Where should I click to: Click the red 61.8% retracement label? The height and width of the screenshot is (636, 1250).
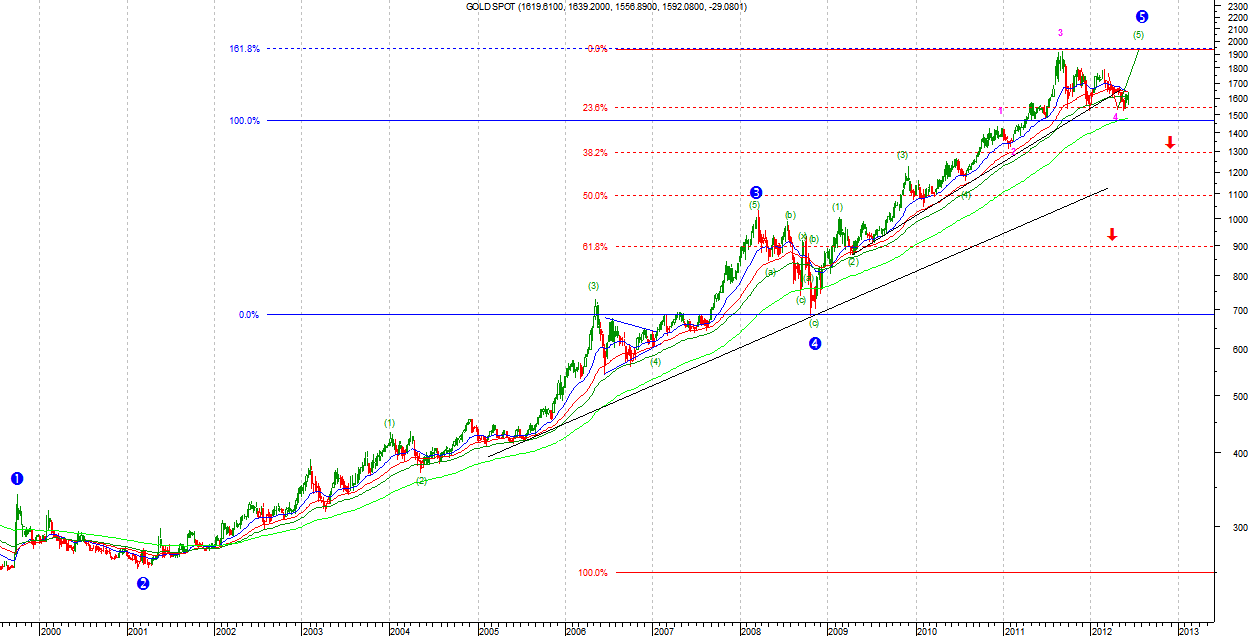pyautogui.click(x=595, y=246)
